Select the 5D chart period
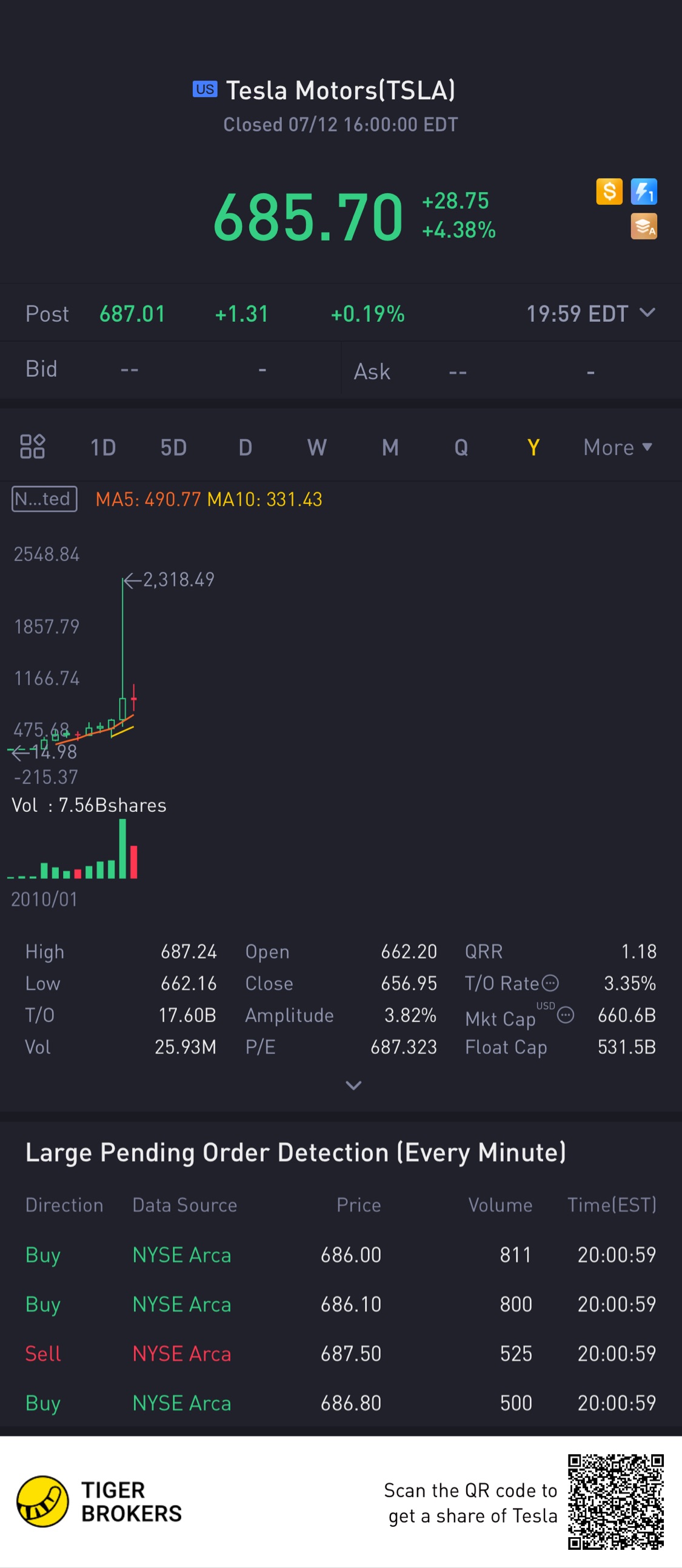Screen dimensions: 682x1568 (173, 447)
